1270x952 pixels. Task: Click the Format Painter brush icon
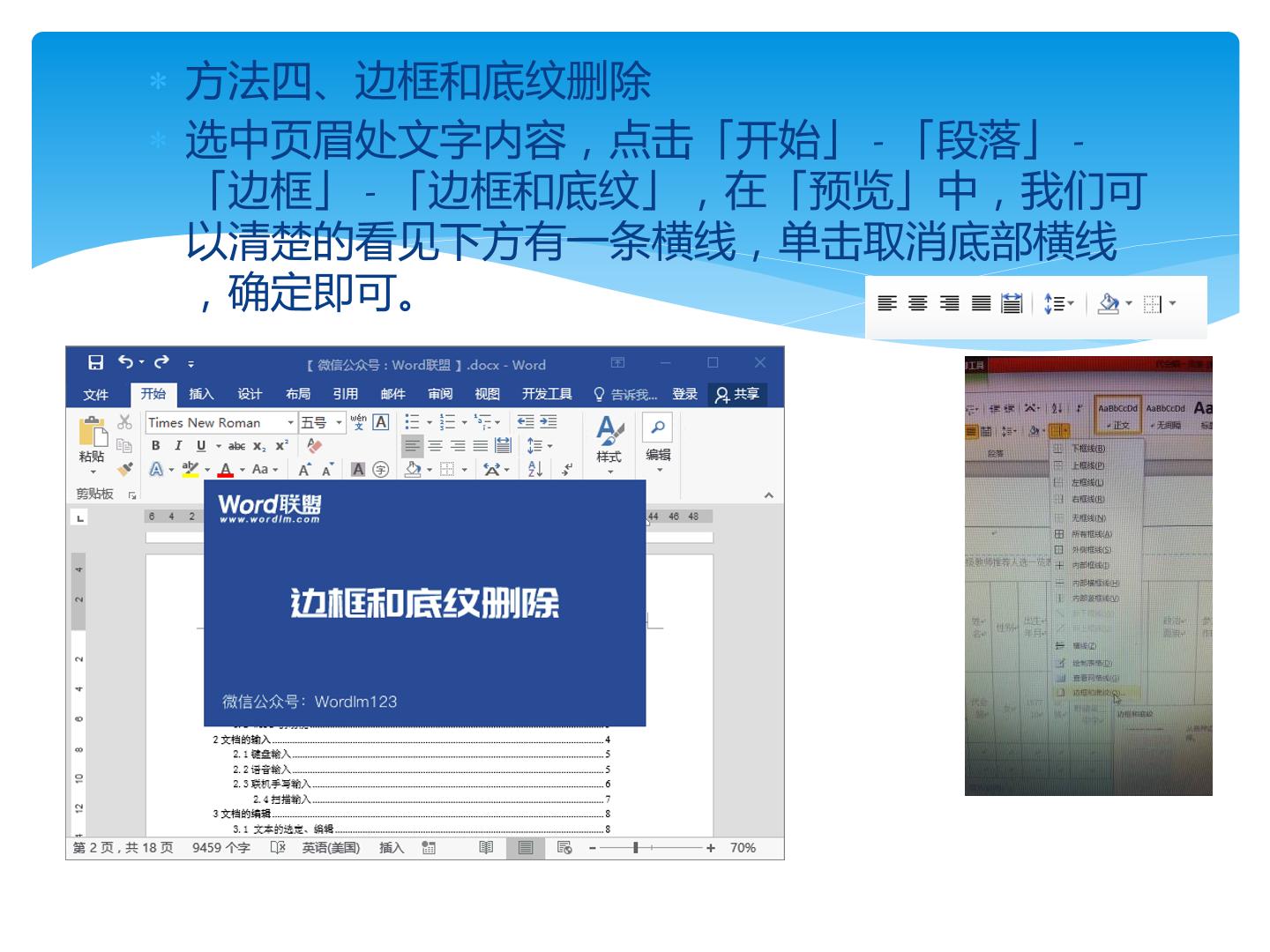(x=125, y=469)
